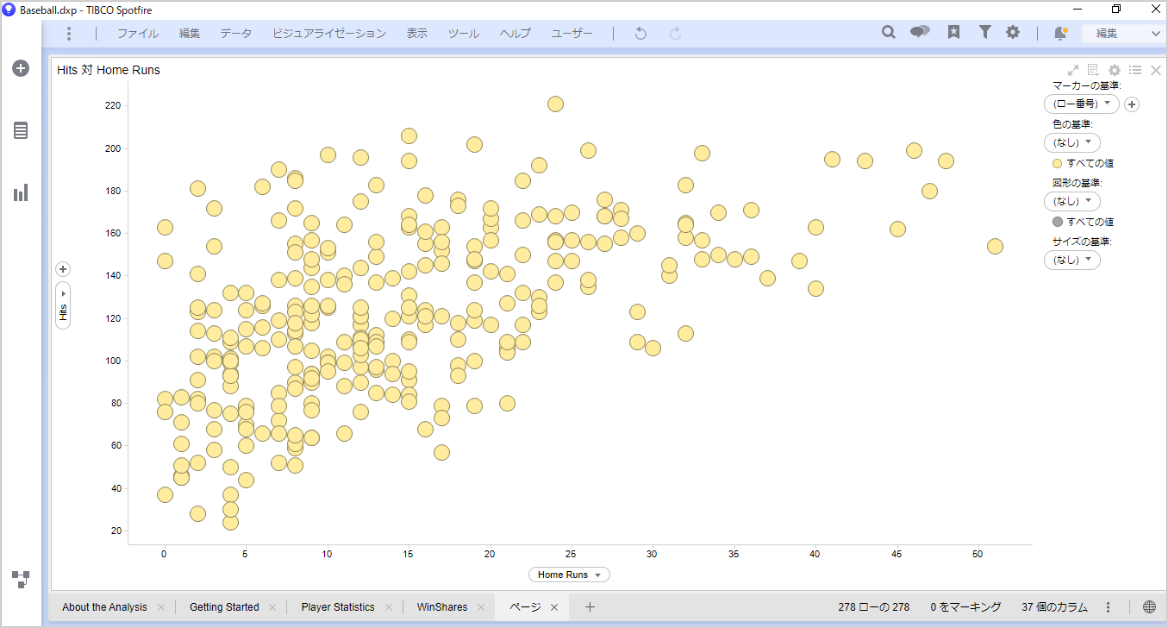
Task: Click the search magnifier icon in toolbar
Action: pyautogui.click(x=888, y=33)
